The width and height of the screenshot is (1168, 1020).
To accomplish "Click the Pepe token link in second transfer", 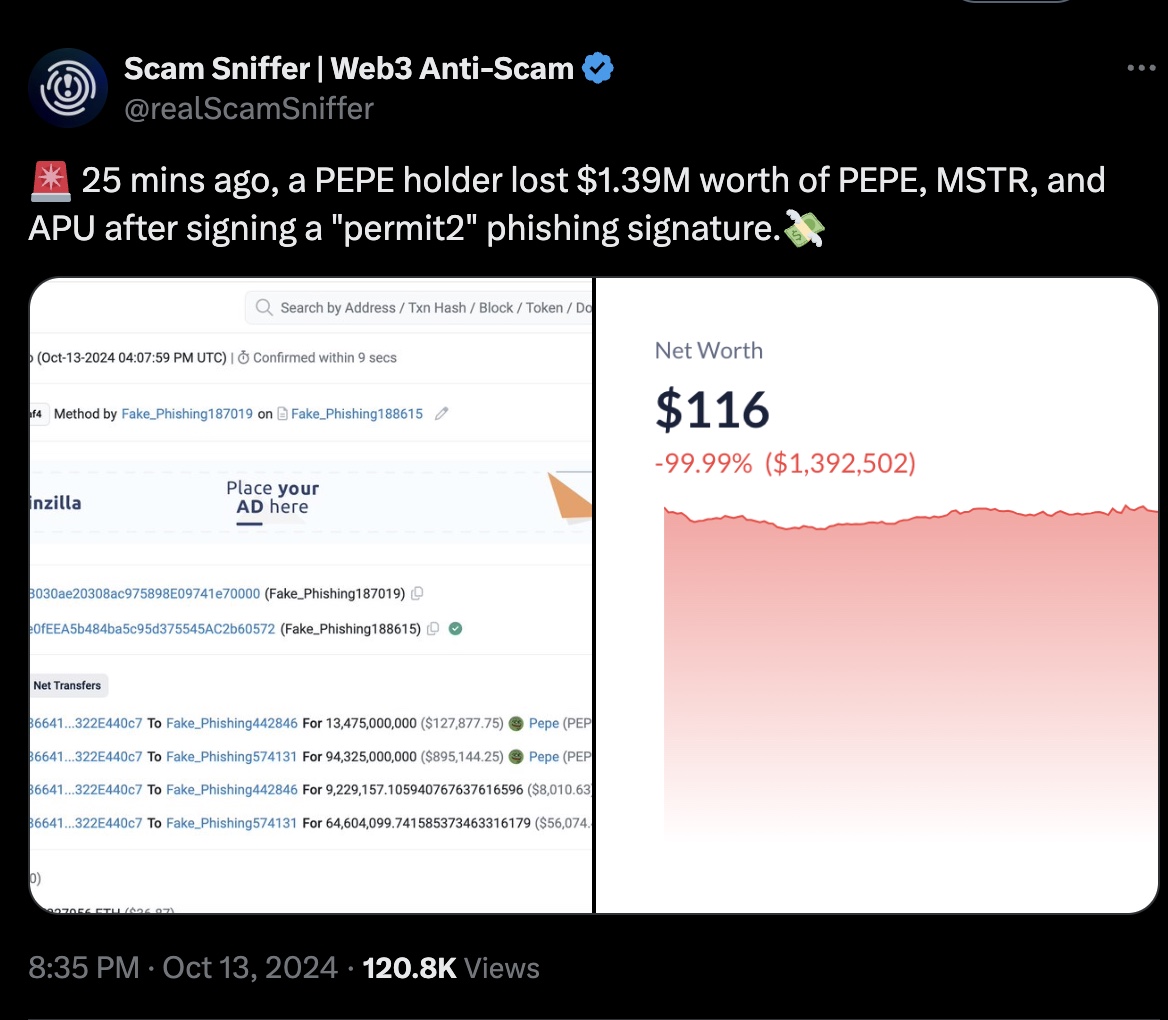I will (544, 756).
